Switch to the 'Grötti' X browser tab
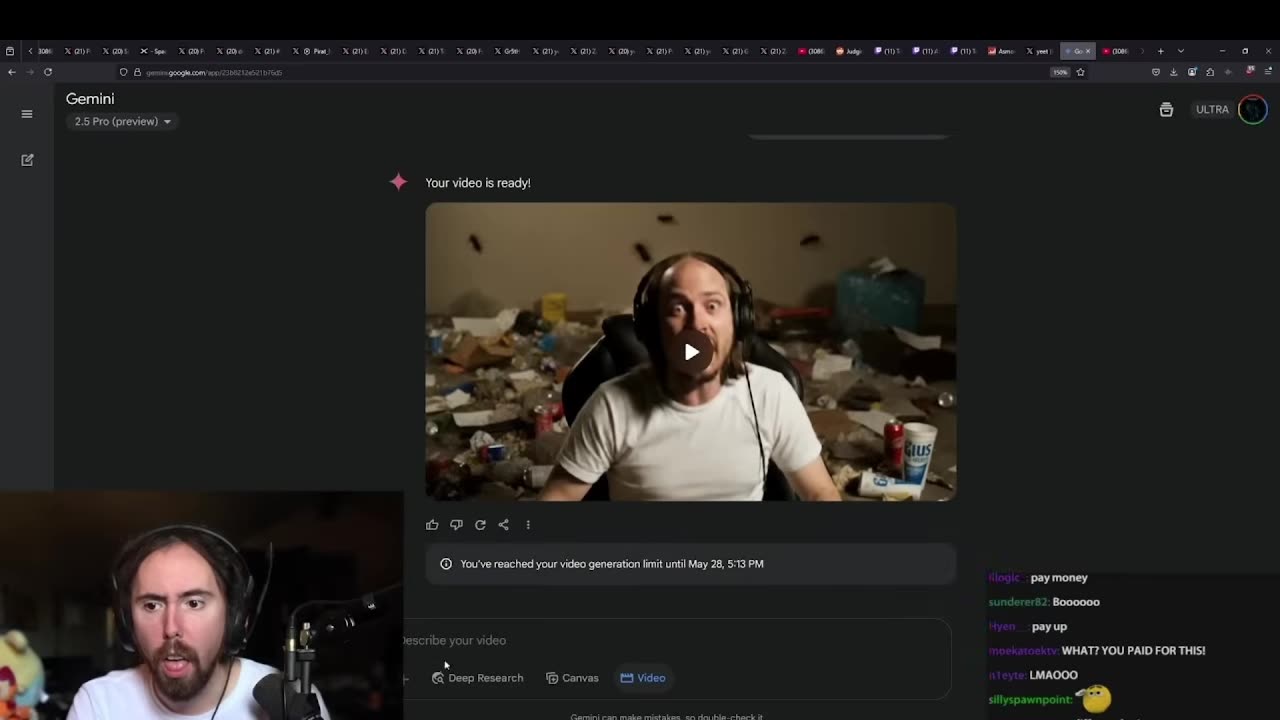Viewport: 1280px width, 720px height. click(506, 51)
